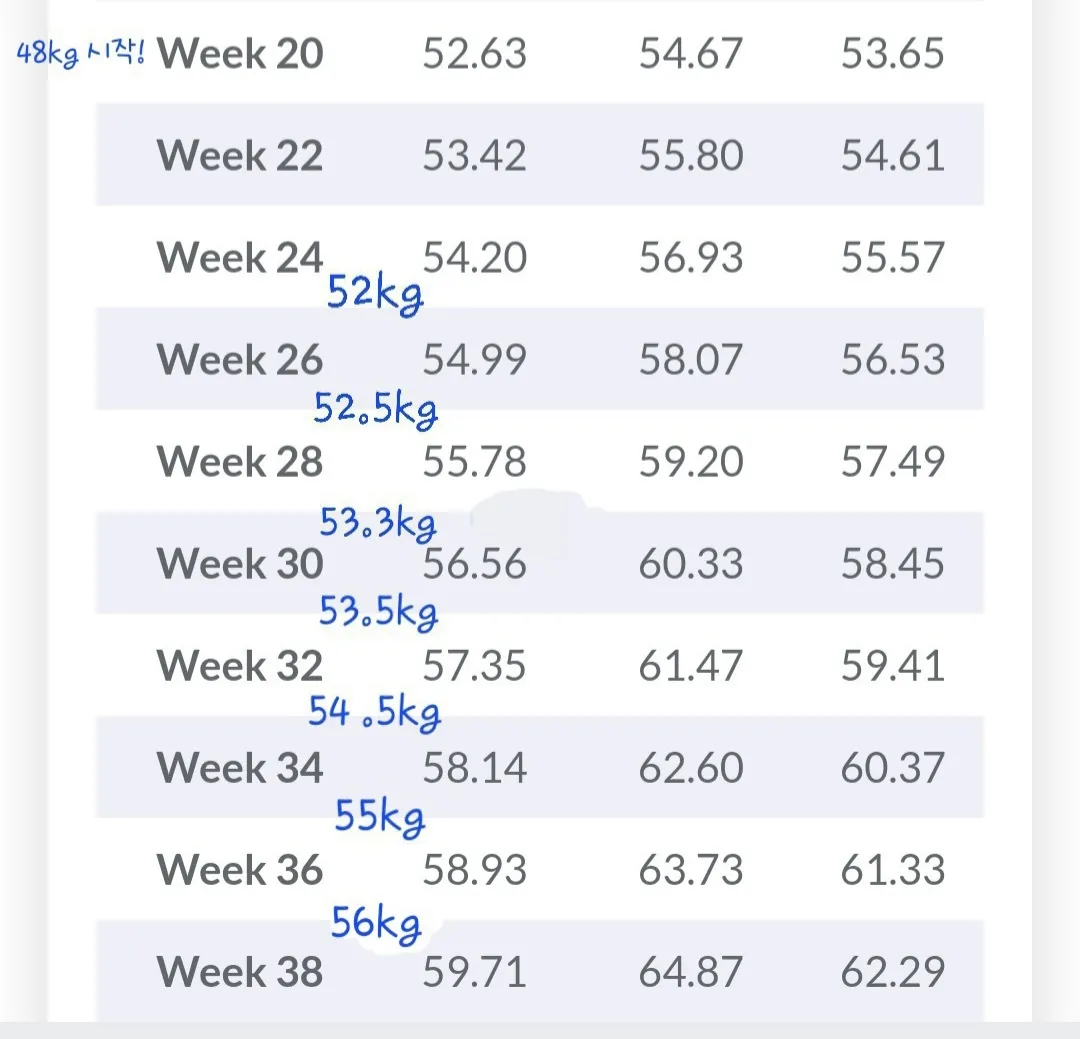Select the Week 32 label
The height and width of the screenshot is (1039, 1080).
(x=240, y=665)
